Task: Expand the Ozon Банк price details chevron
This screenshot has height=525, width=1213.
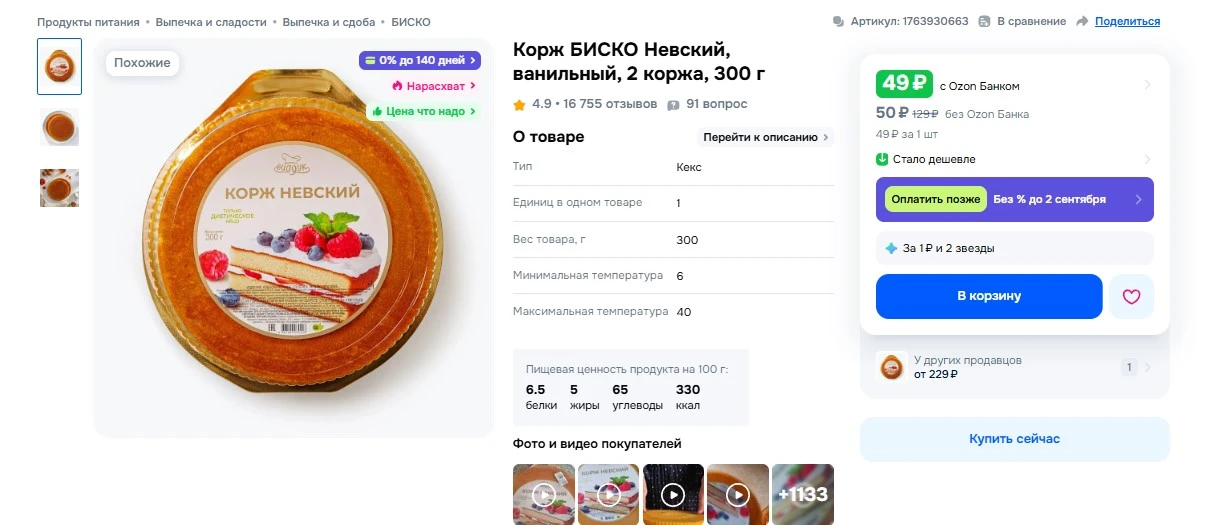Action: [x=1147, y=85]
